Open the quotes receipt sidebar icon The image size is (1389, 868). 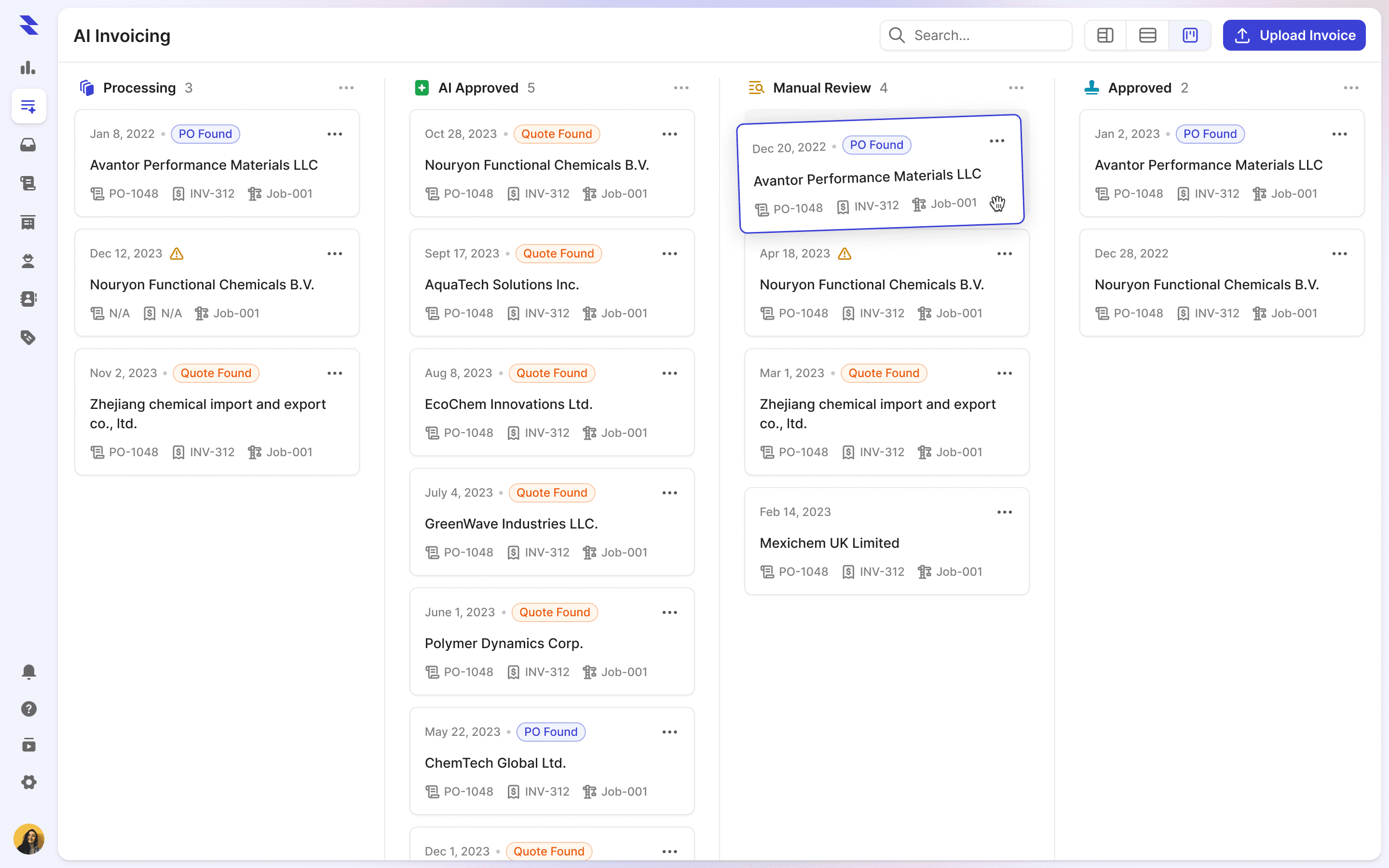pos(28,222)
